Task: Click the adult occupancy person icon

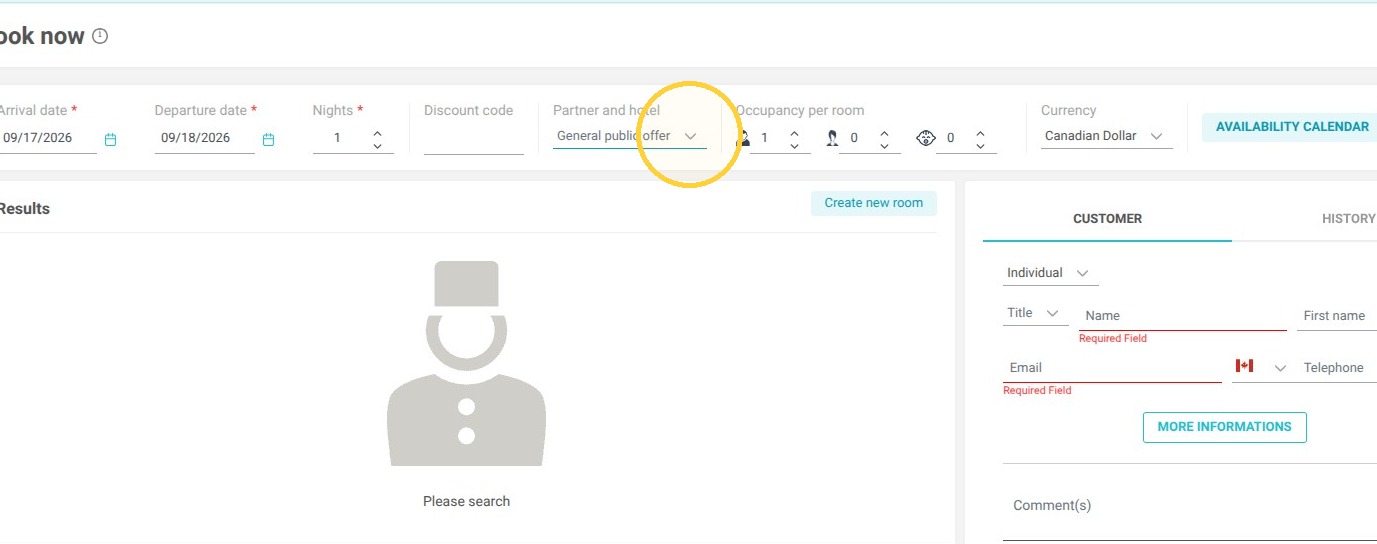Action: coord(743,138)
